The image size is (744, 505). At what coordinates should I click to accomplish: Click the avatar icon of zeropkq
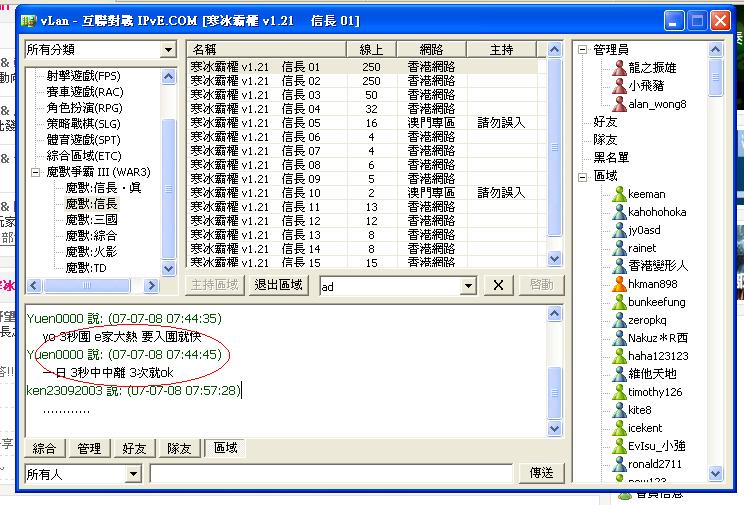[619, 320]
